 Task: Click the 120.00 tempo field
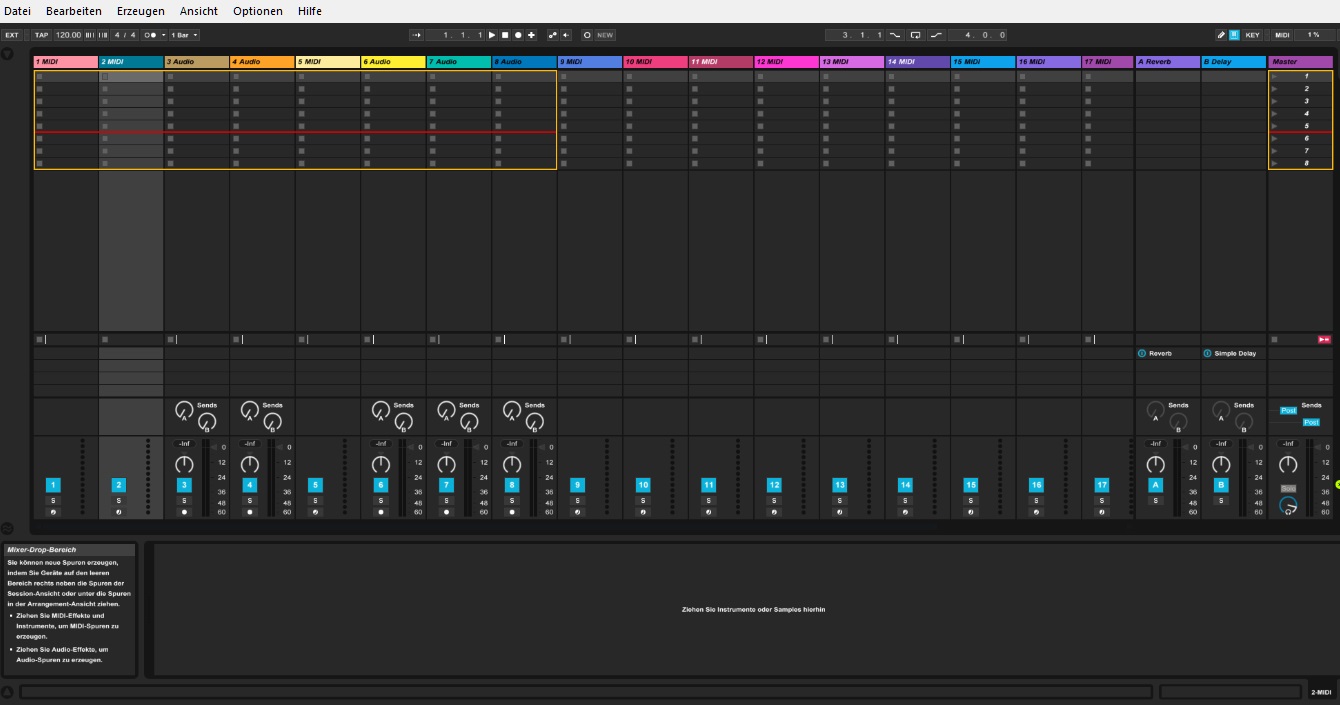click(68, 35)
